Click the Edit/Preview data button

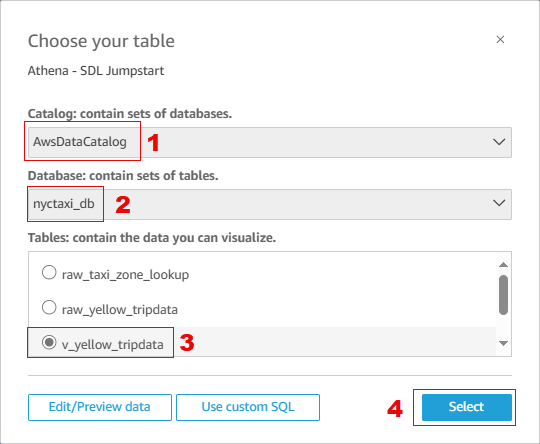point(100,407)
